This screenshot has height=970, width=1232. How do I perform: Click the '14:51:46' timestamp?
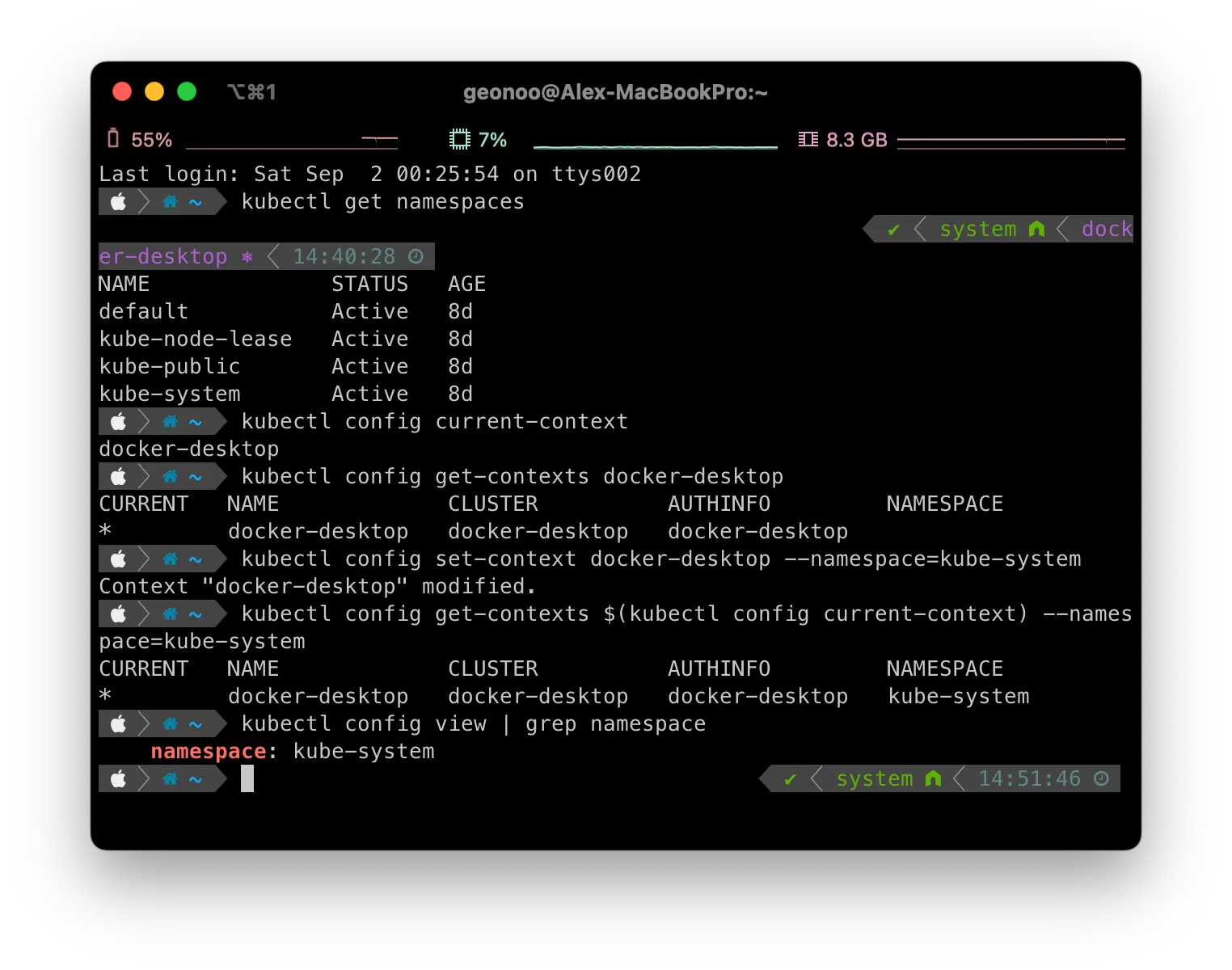point(1029,779)
